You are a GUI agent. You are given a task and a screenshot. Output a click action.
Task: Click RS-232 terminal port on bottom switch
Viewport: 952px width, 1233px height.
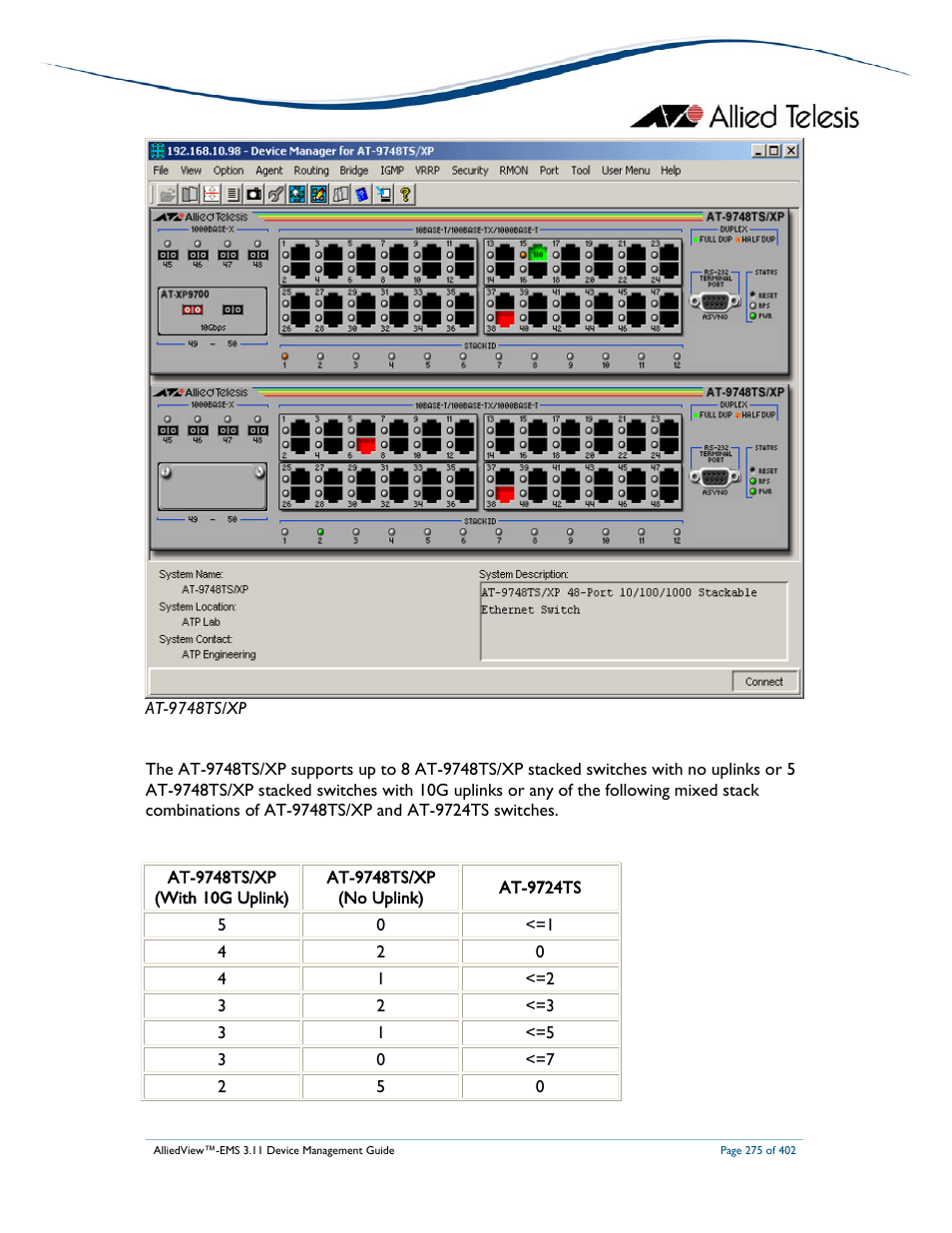715,476
